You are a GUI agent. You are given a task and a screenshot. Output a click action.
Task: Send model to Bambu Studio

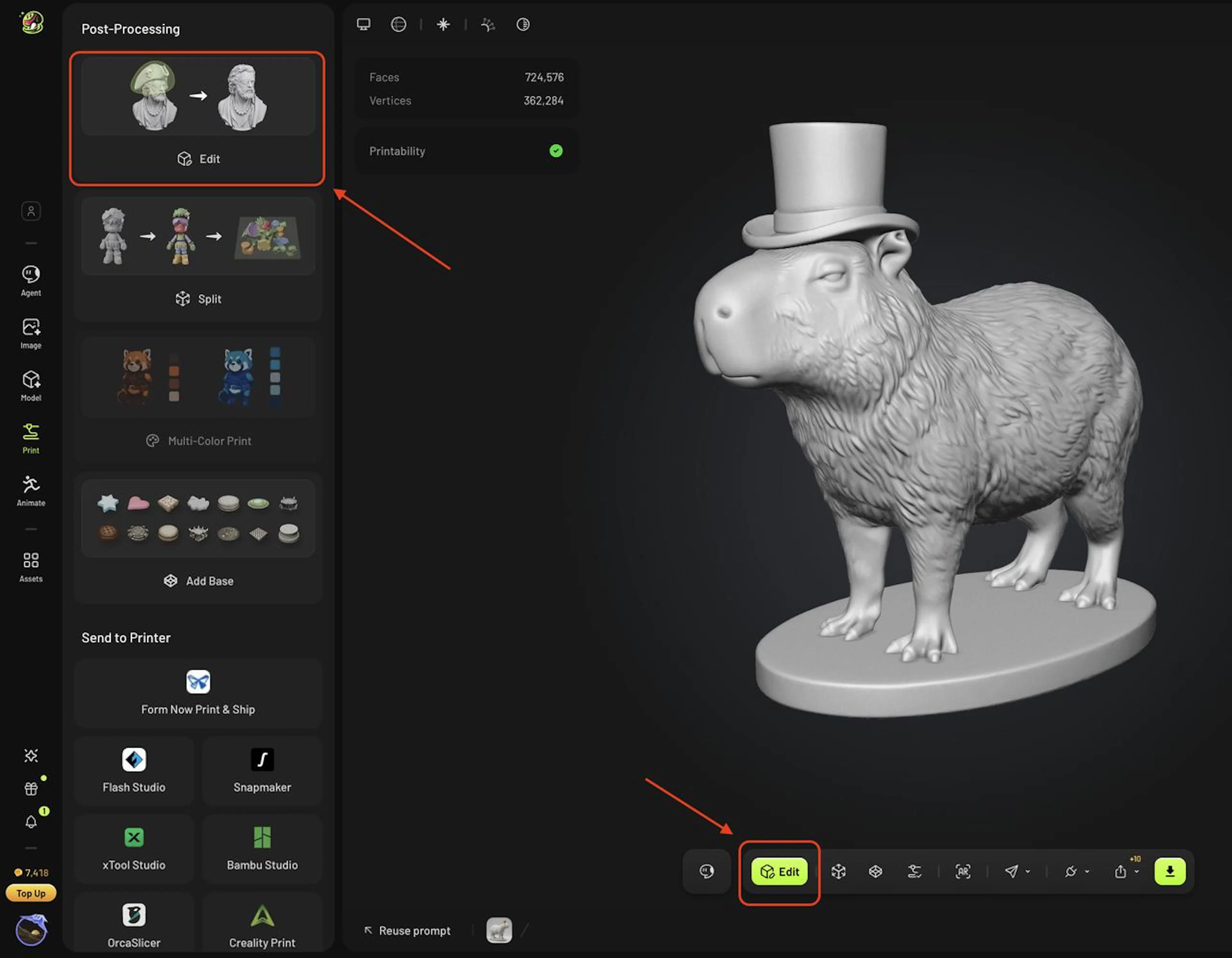click(262, 849)
